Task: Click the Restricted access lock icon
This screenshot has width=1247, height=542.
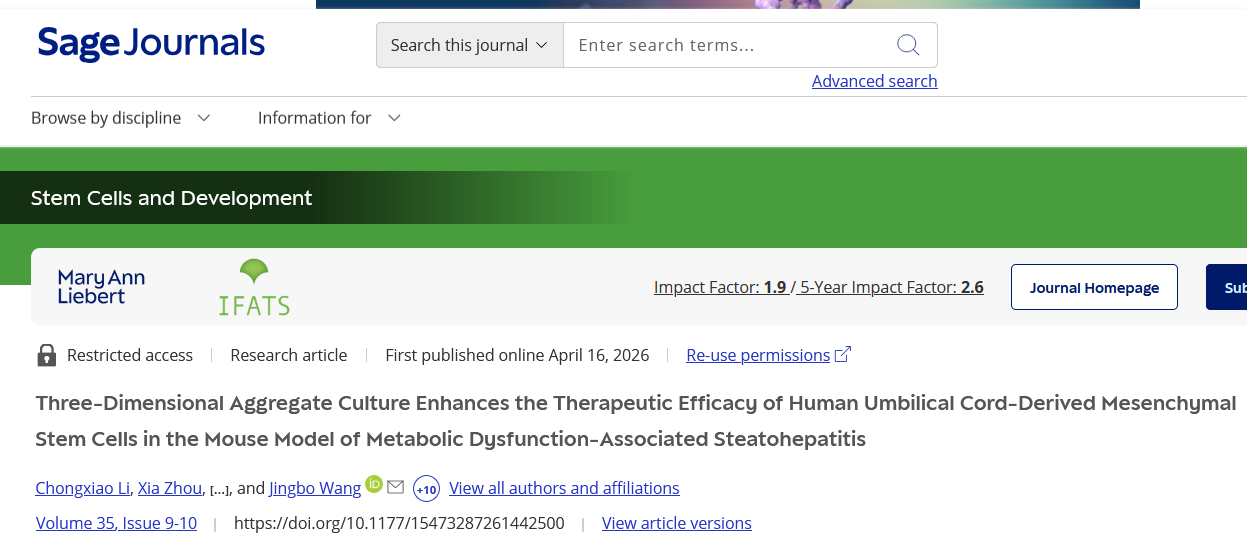Action: [46, 355]
